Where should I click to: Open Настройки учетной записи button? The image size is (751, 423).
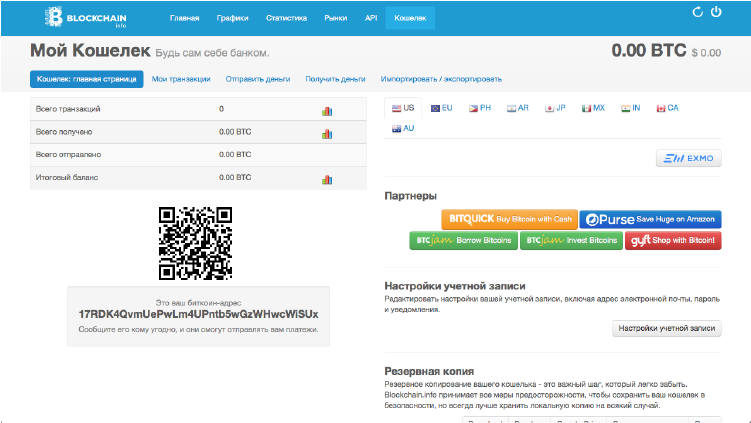[667, 328]
